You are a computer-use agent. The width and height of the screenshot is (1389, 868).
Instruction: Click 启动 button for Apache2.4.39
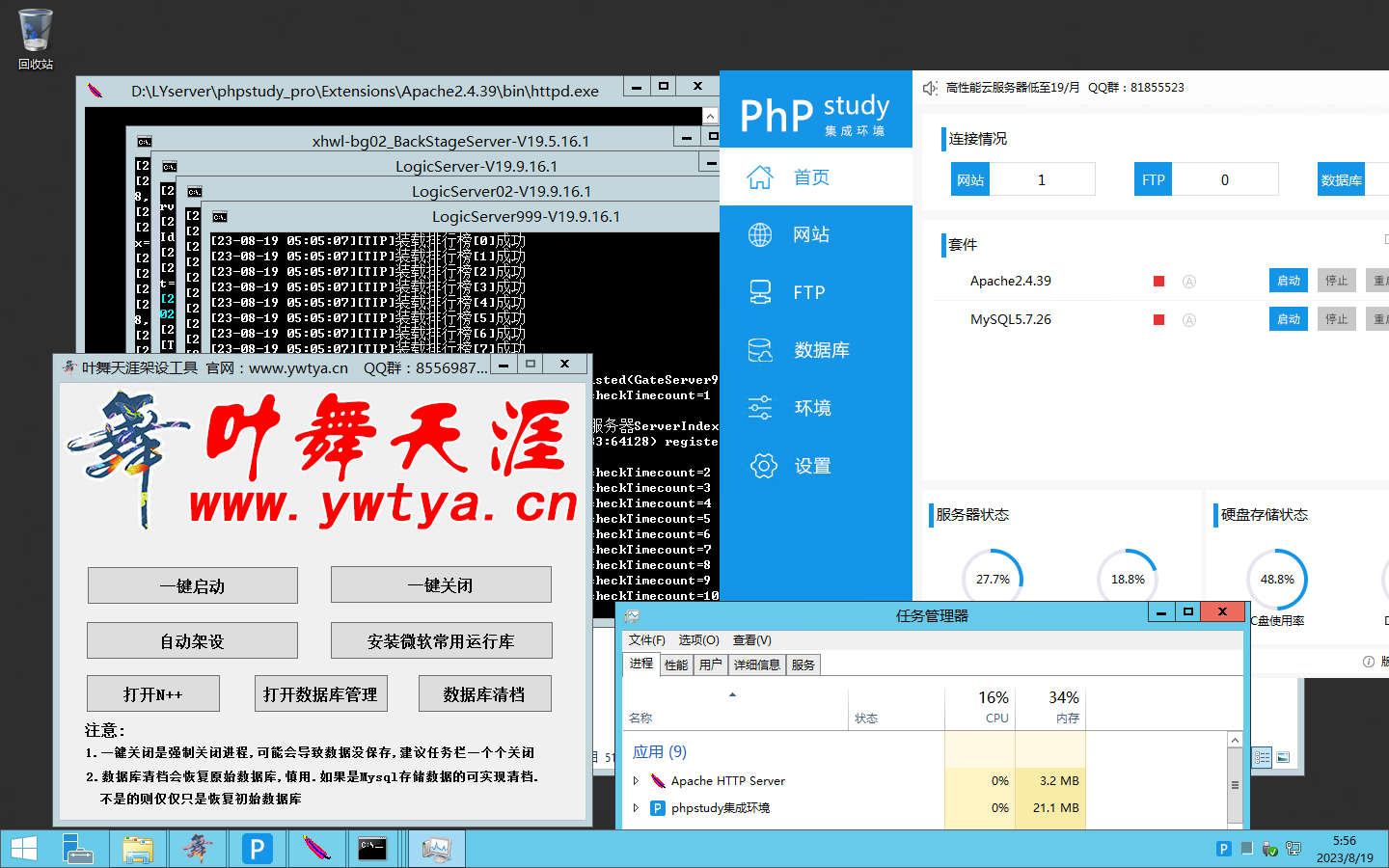coord(1289,281)
